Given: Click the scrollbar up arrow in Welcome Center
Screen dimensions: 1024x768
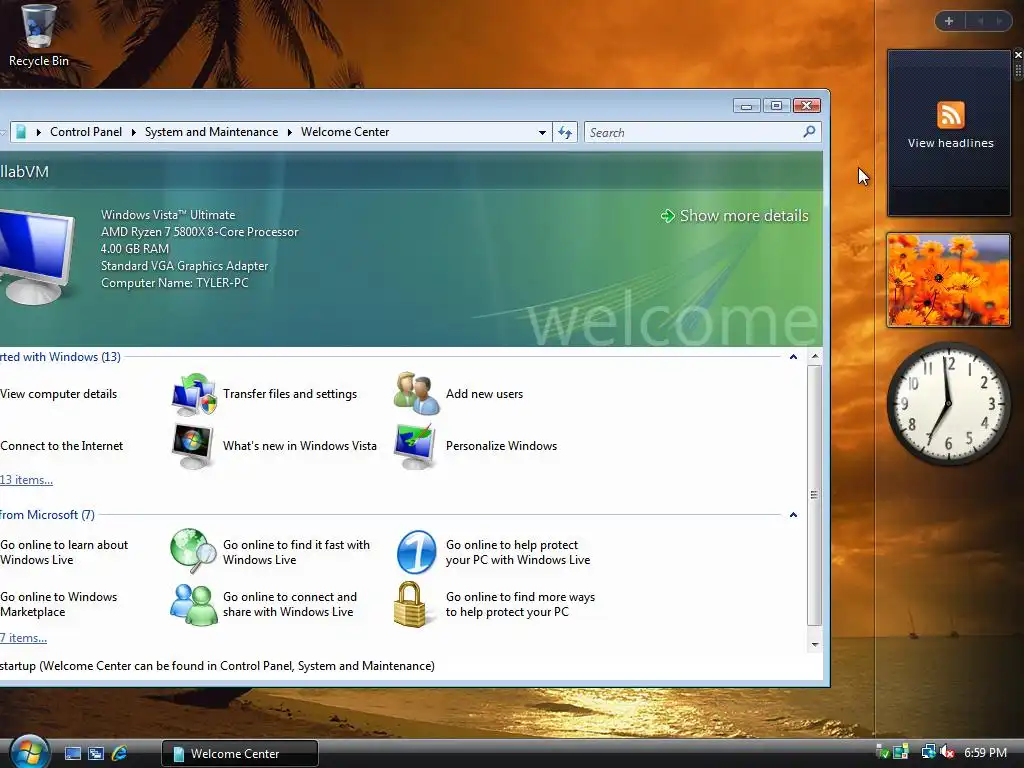Looking at the screenshot, I should click(x=814, y=357).
